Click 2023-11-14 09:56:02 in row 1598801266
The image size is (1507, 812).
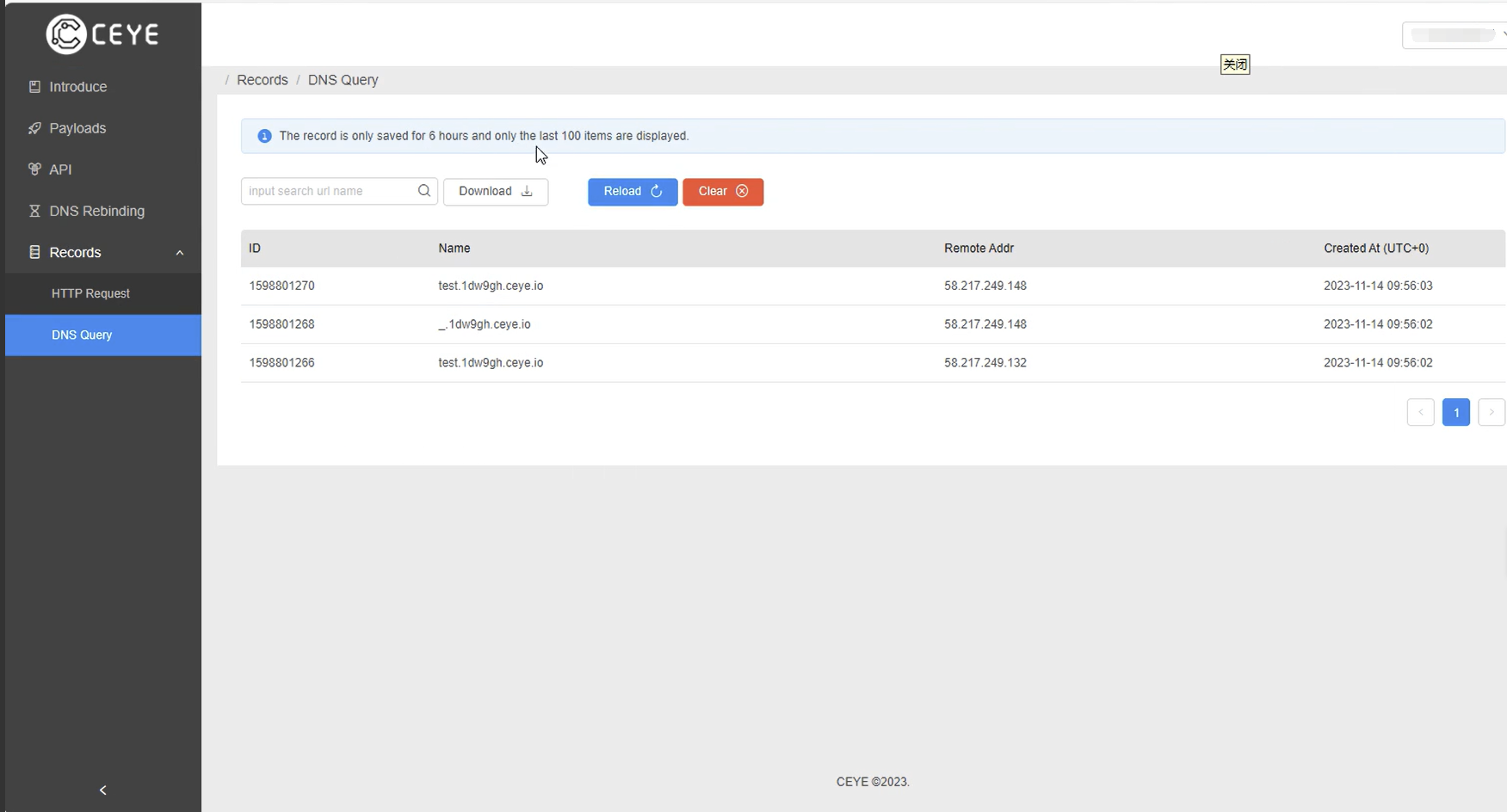coord(1378,363)
